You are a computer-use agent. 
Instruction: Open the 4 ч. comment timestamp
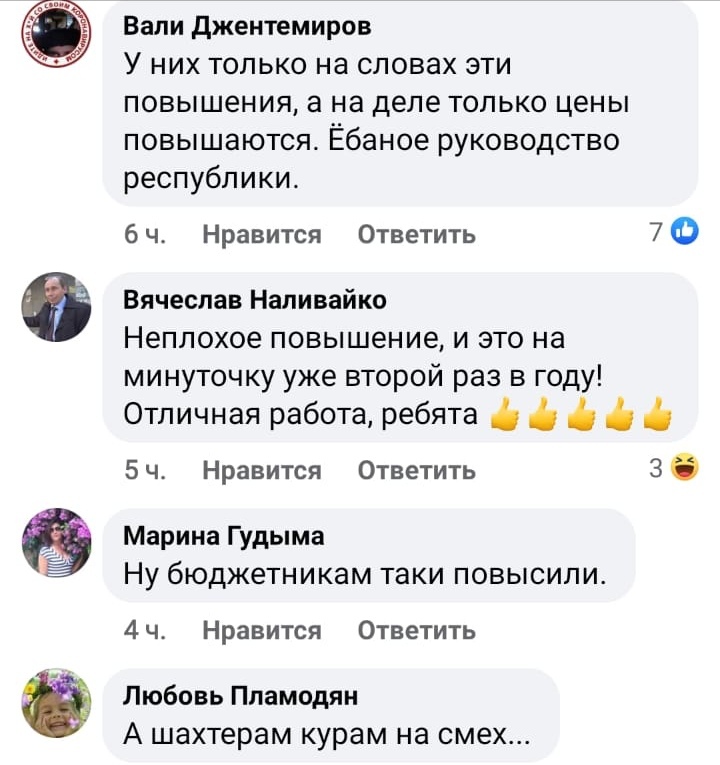pos(145,630)
